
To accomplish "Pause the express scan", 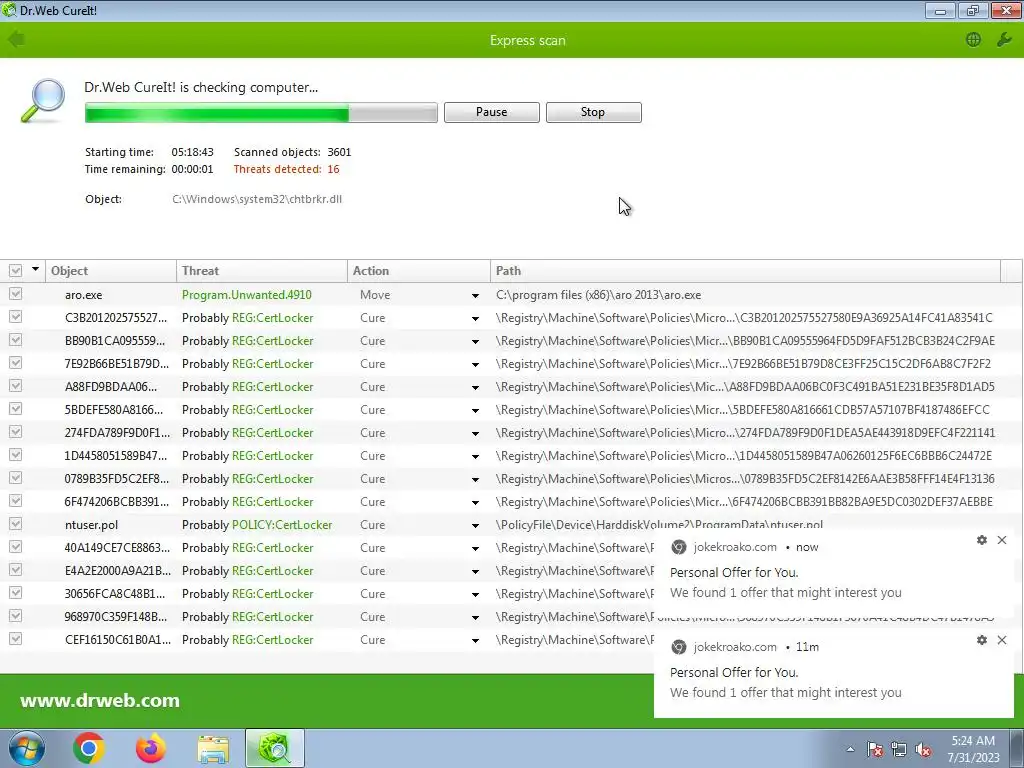I will click(x=492, y=112).
